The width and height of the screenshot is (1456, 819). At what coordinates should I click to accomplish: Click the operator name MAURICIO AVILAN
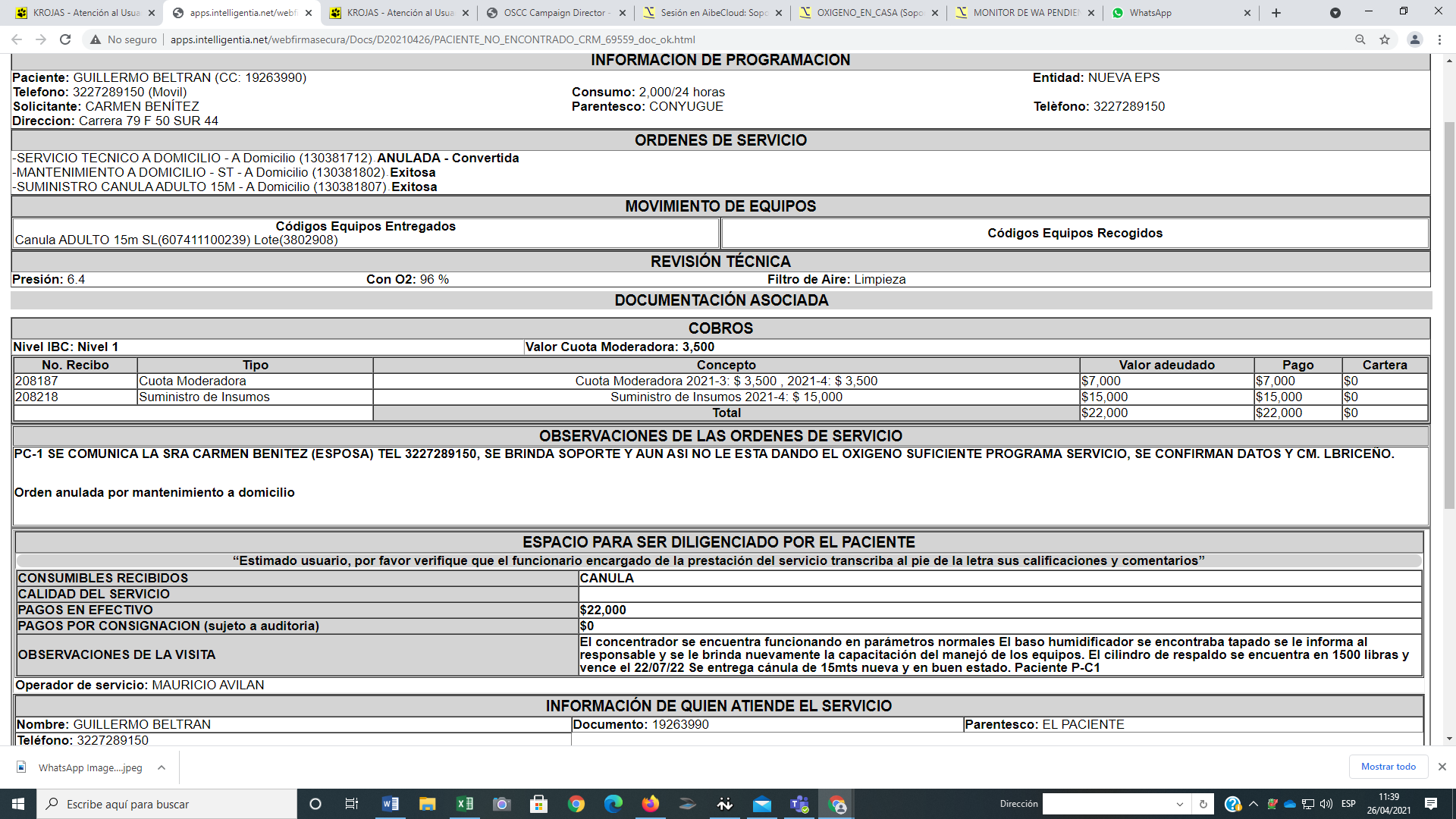208,685
